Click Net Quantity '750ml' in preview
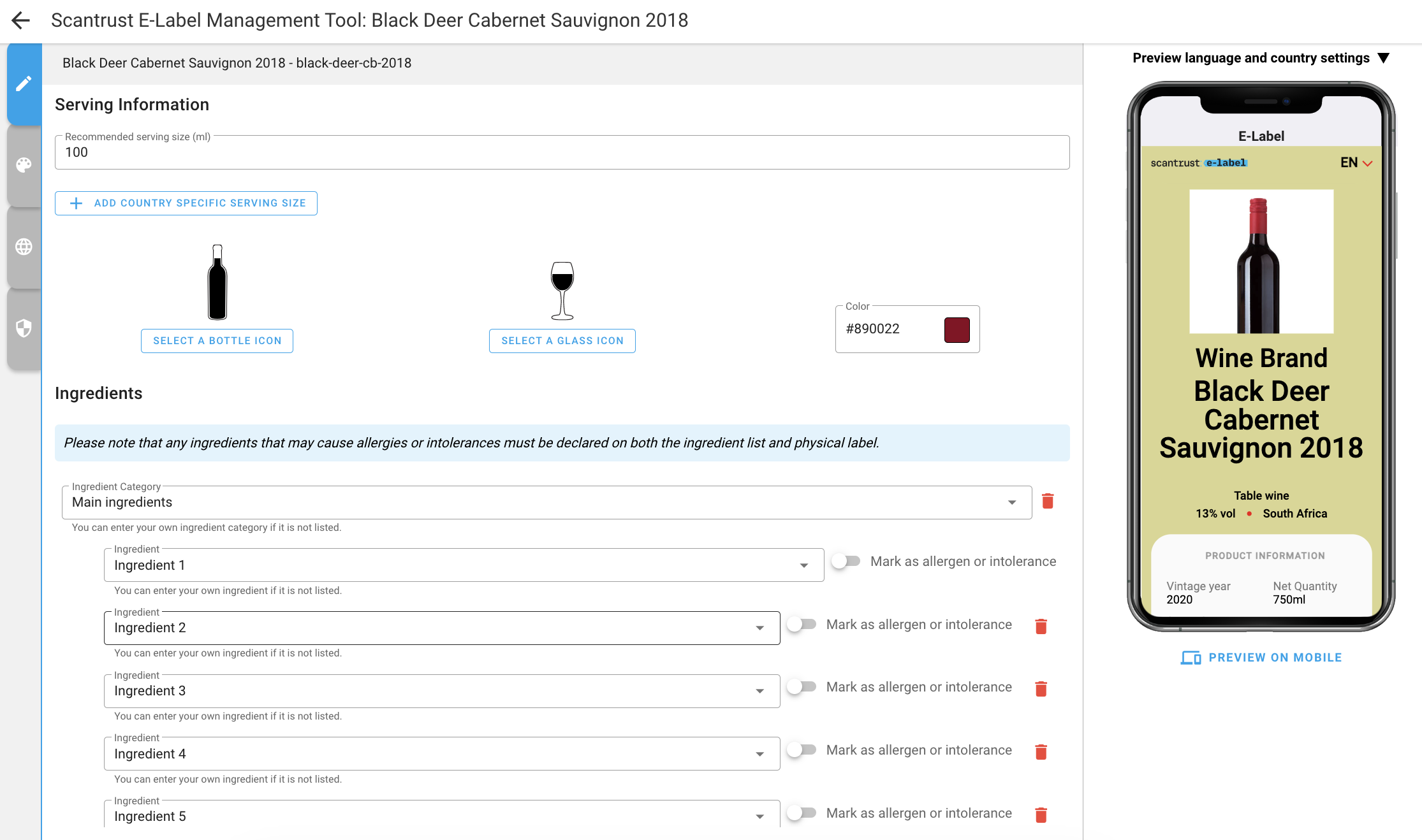Screen dimensions: 1422x840 (1289, 600)
